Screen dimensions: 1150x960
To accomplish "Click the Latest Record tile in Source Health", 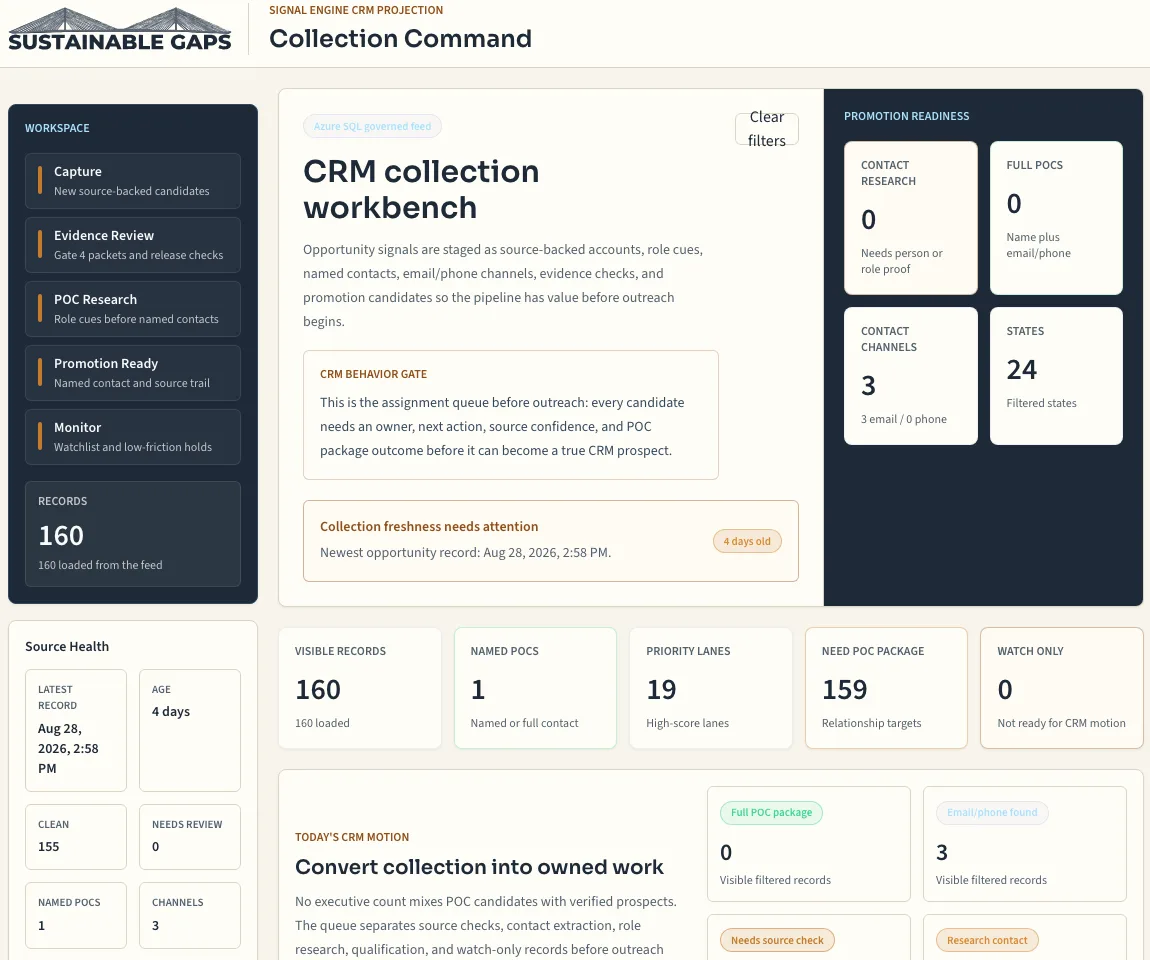I will click(76, 730).
